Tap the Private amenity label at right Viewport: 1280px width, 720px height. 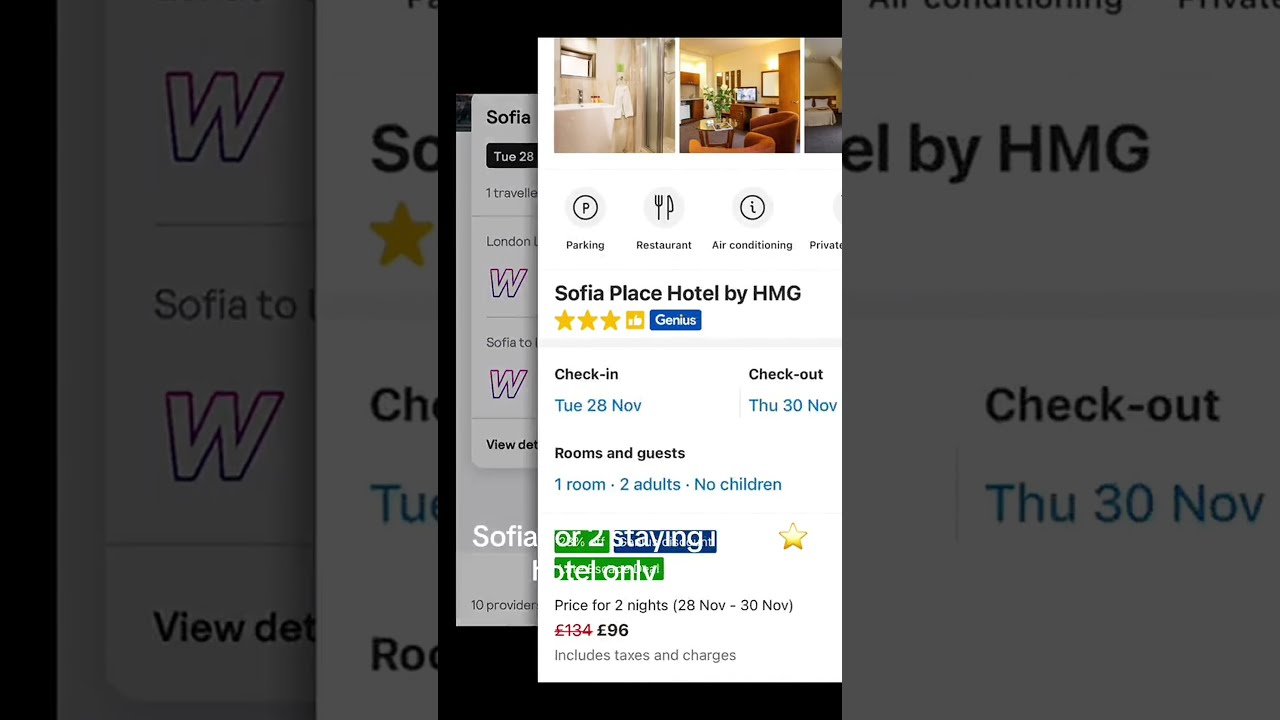click(x=825, y=245)
